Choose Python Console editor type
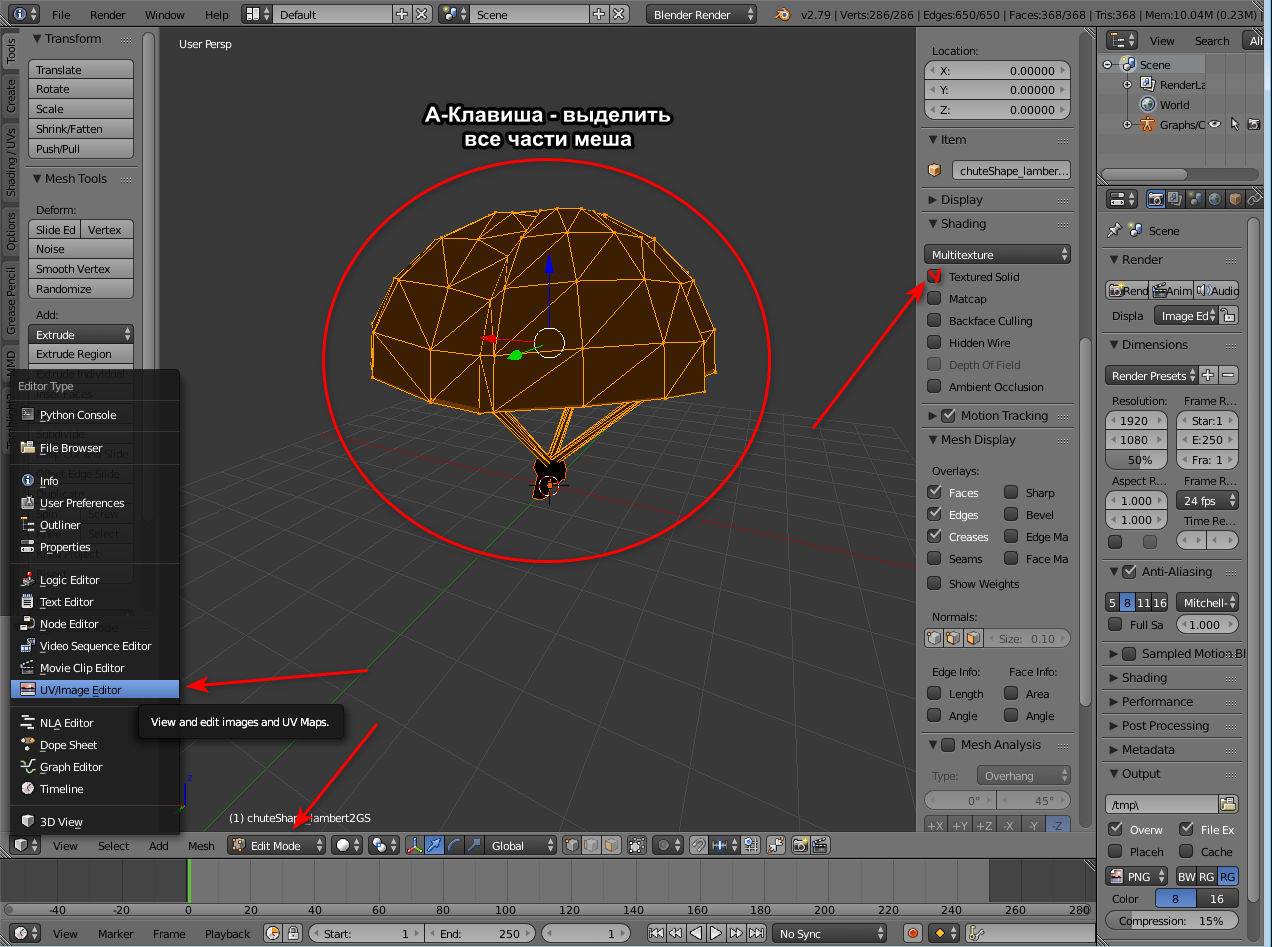 coord(77,415)
